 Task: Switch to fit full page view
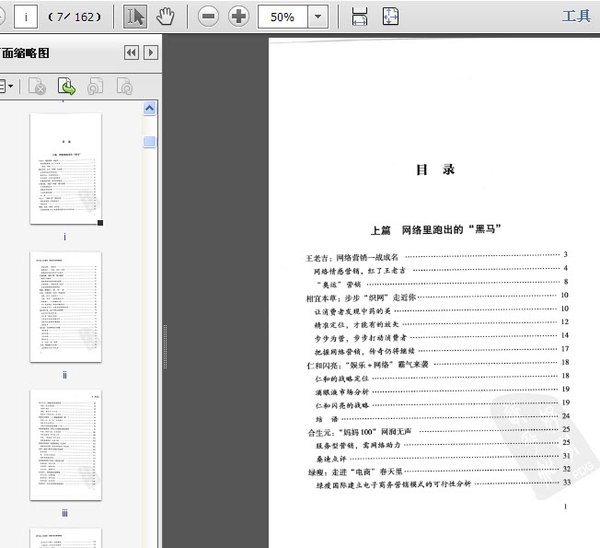[x=391, y=17]
